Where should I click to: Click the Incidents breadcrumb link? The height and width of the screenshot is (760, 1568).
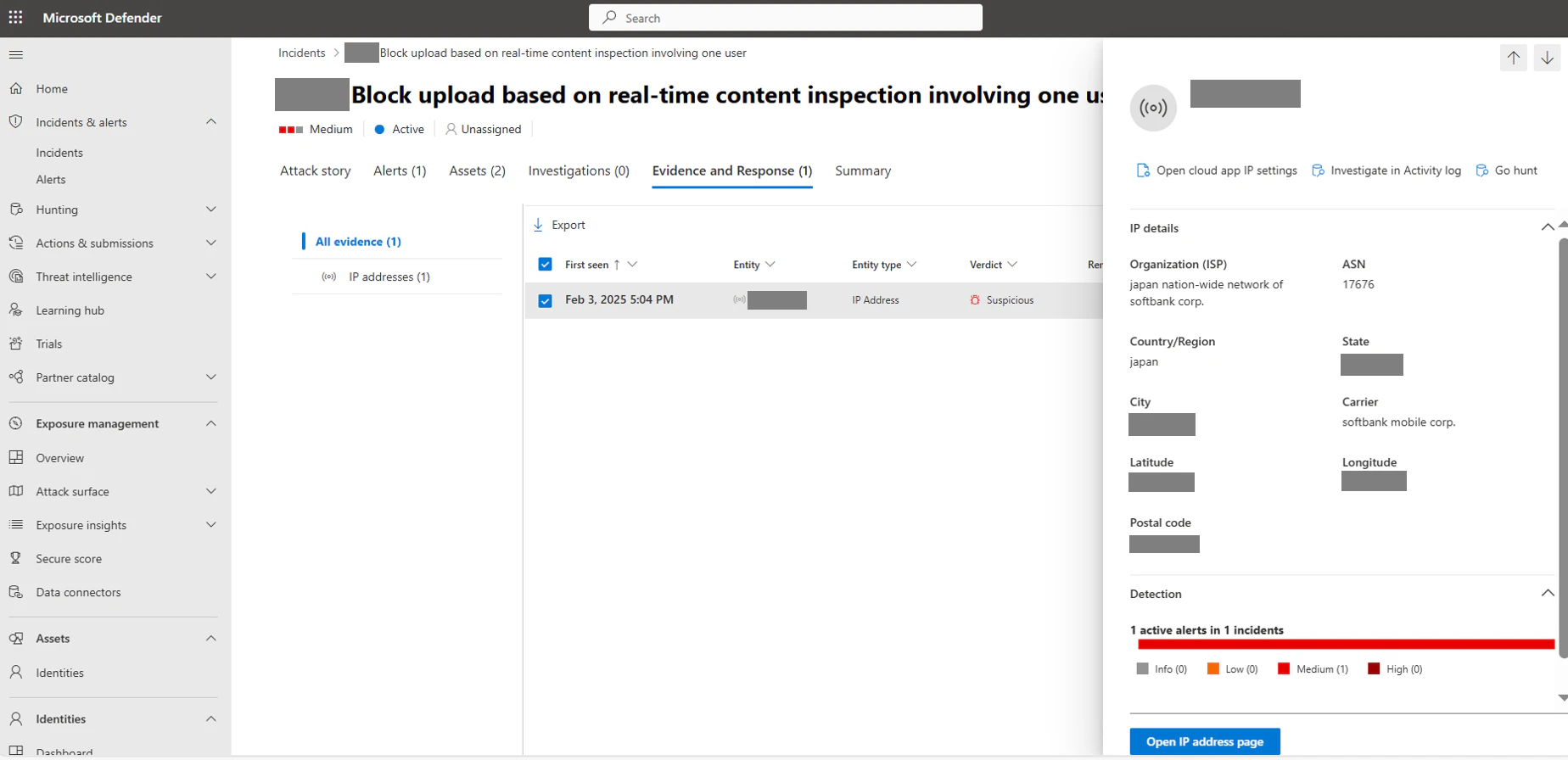coord(302,53)
